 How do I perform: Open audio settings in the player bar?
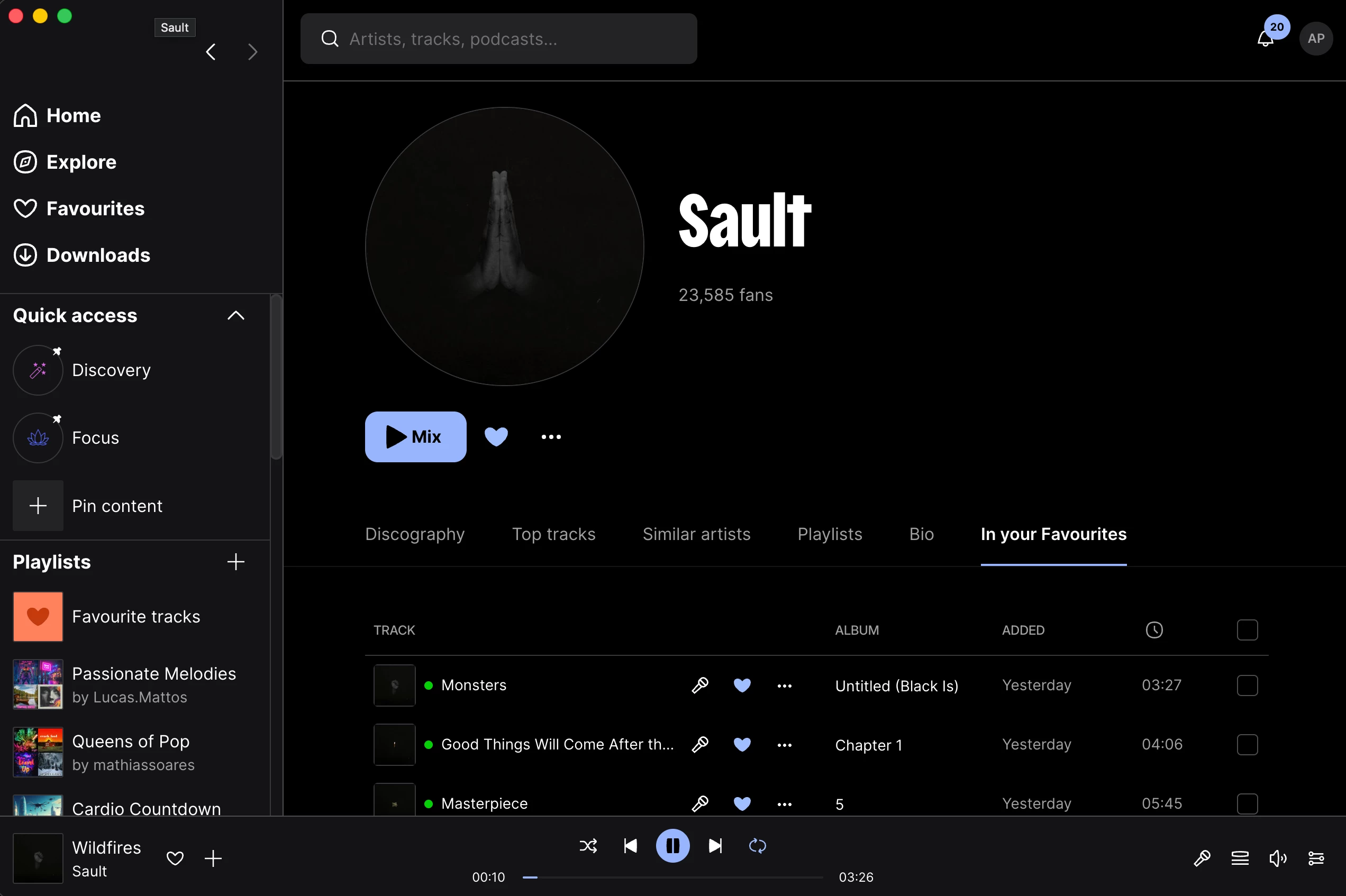pyautogui.click(x=1316, y=858)
